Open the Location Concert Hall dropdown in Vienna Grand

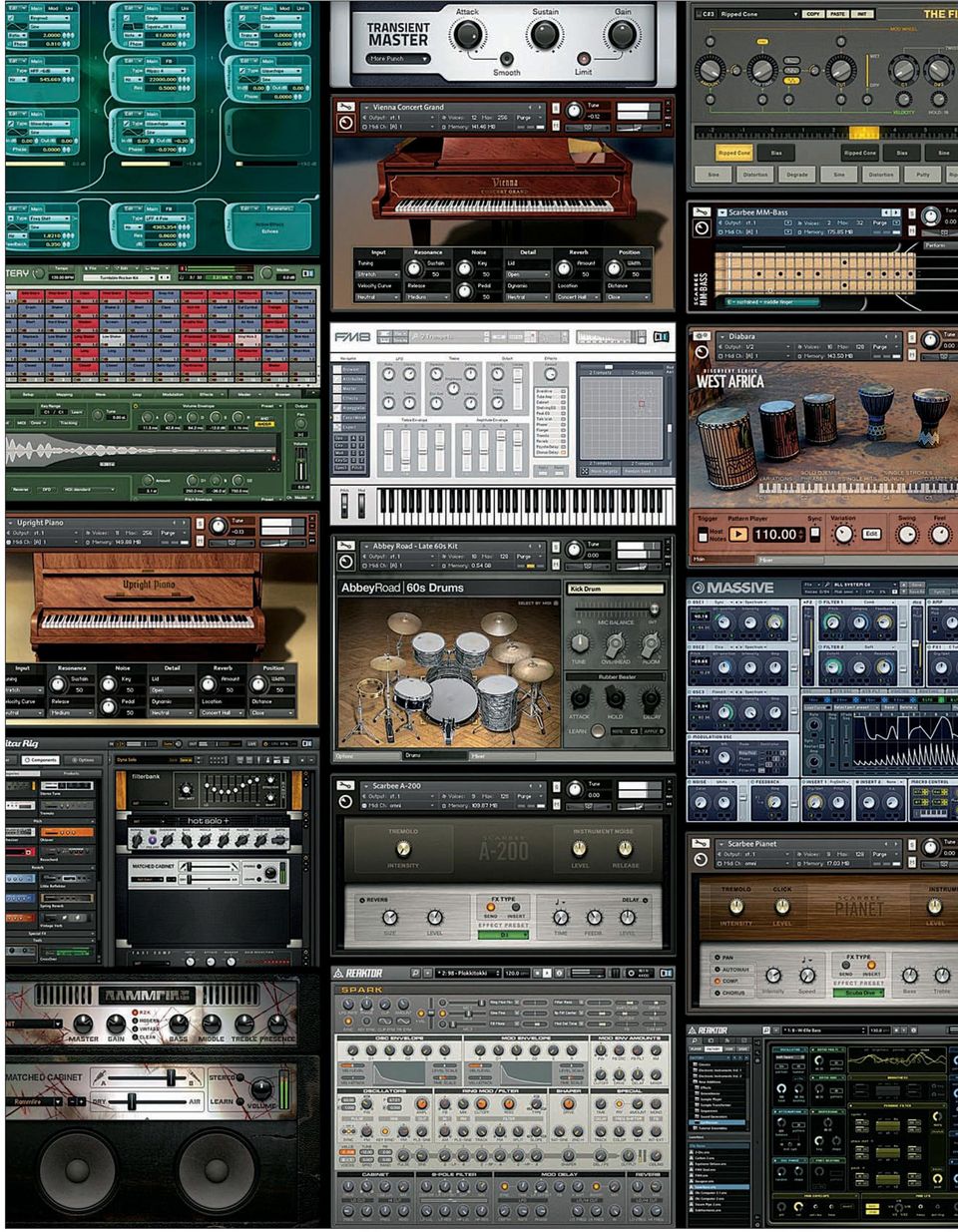576,296
